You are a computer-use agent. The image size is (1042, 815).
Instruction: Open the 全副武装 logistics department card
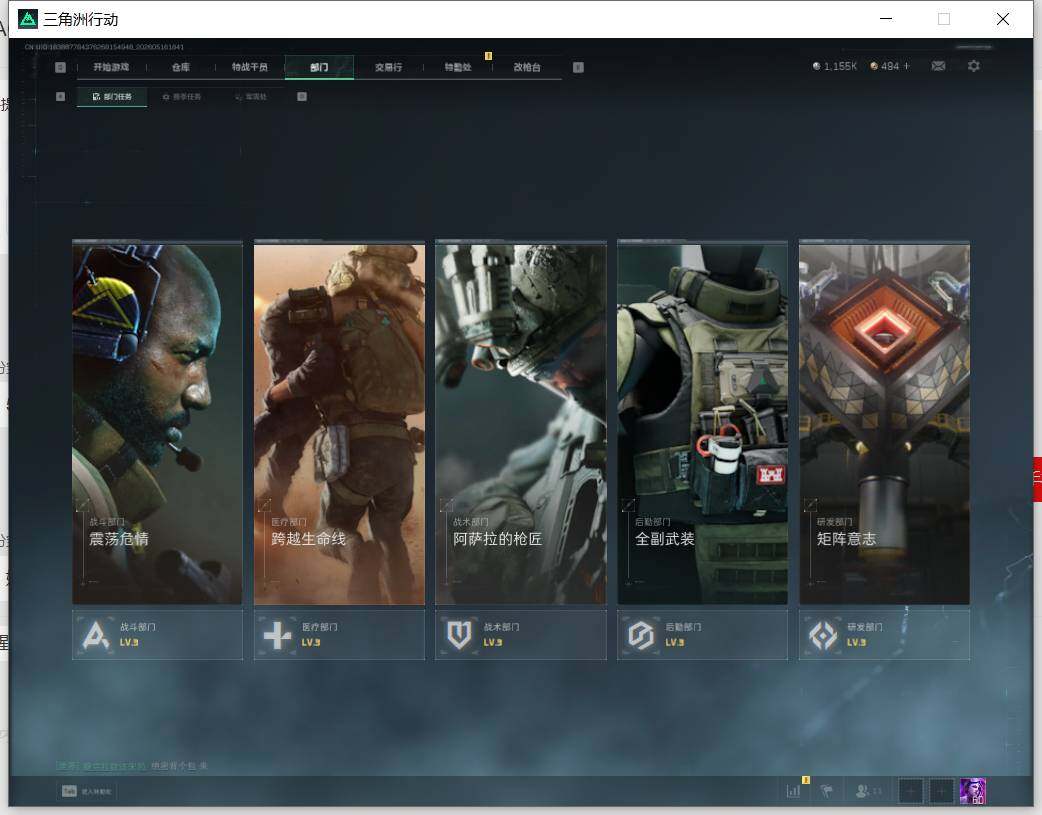(702, 423)
